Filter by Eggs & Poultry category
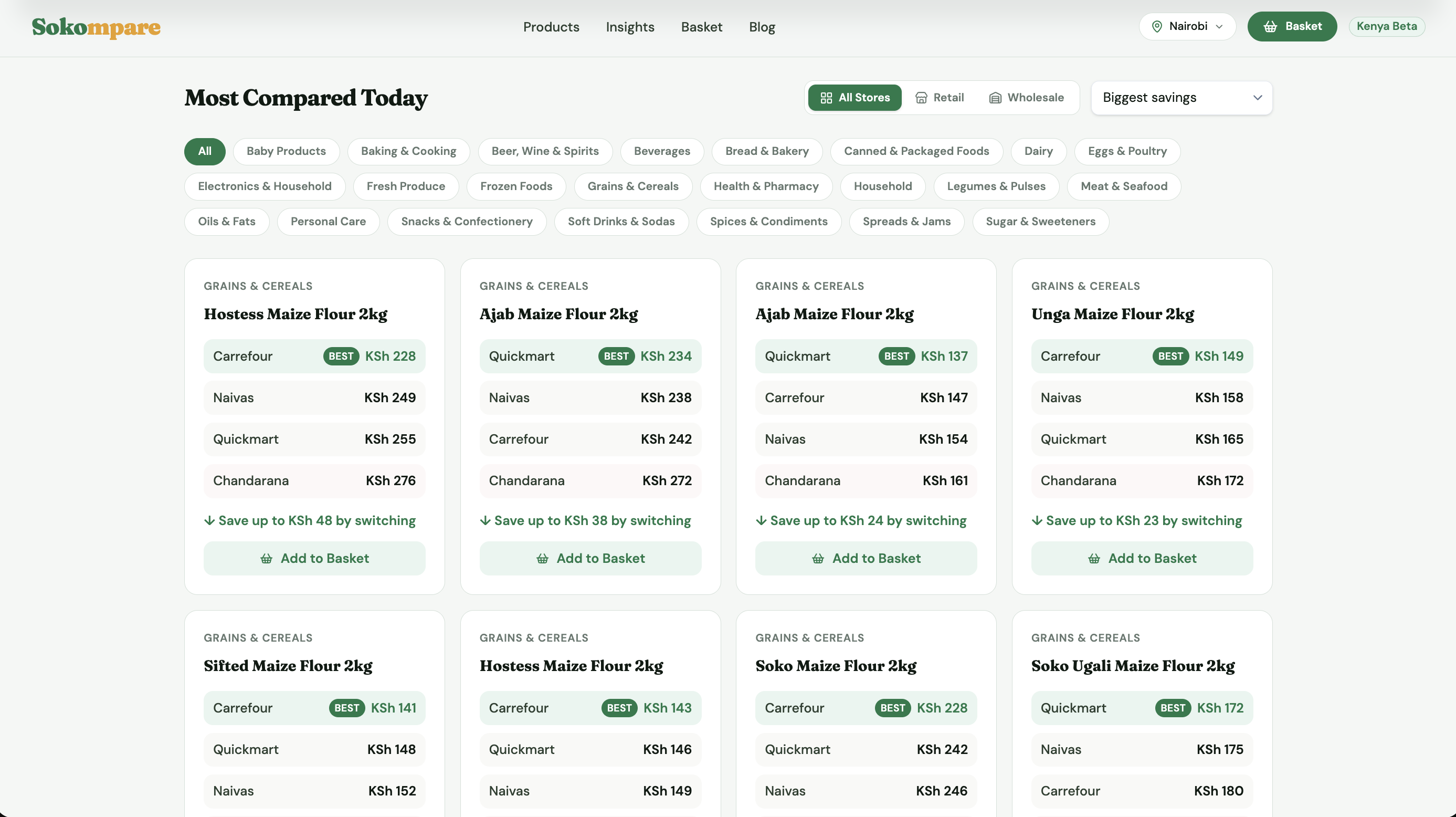The image size is (1456, 817). (1127, 152)
